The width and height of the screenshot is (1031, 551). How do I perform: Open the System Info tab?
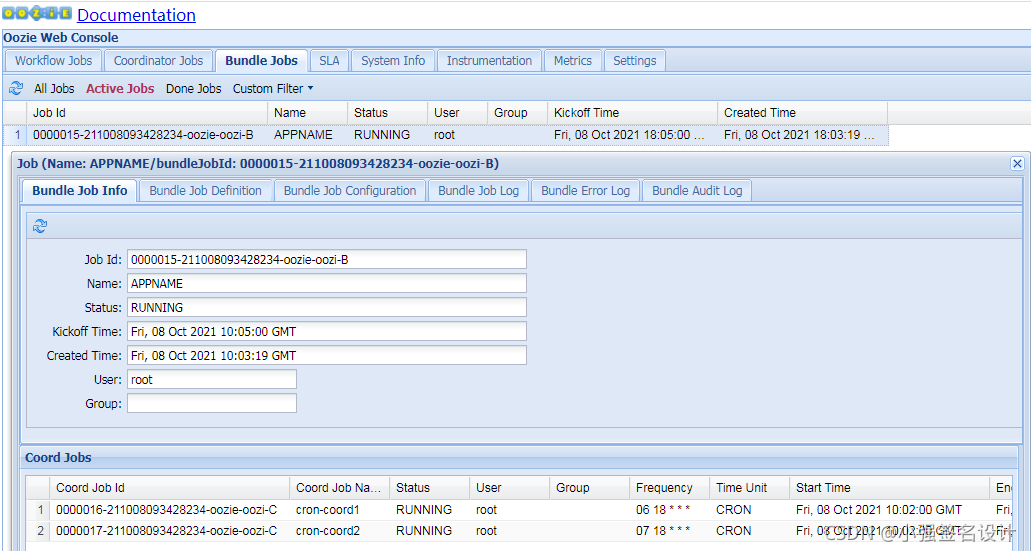coord(393,60)
